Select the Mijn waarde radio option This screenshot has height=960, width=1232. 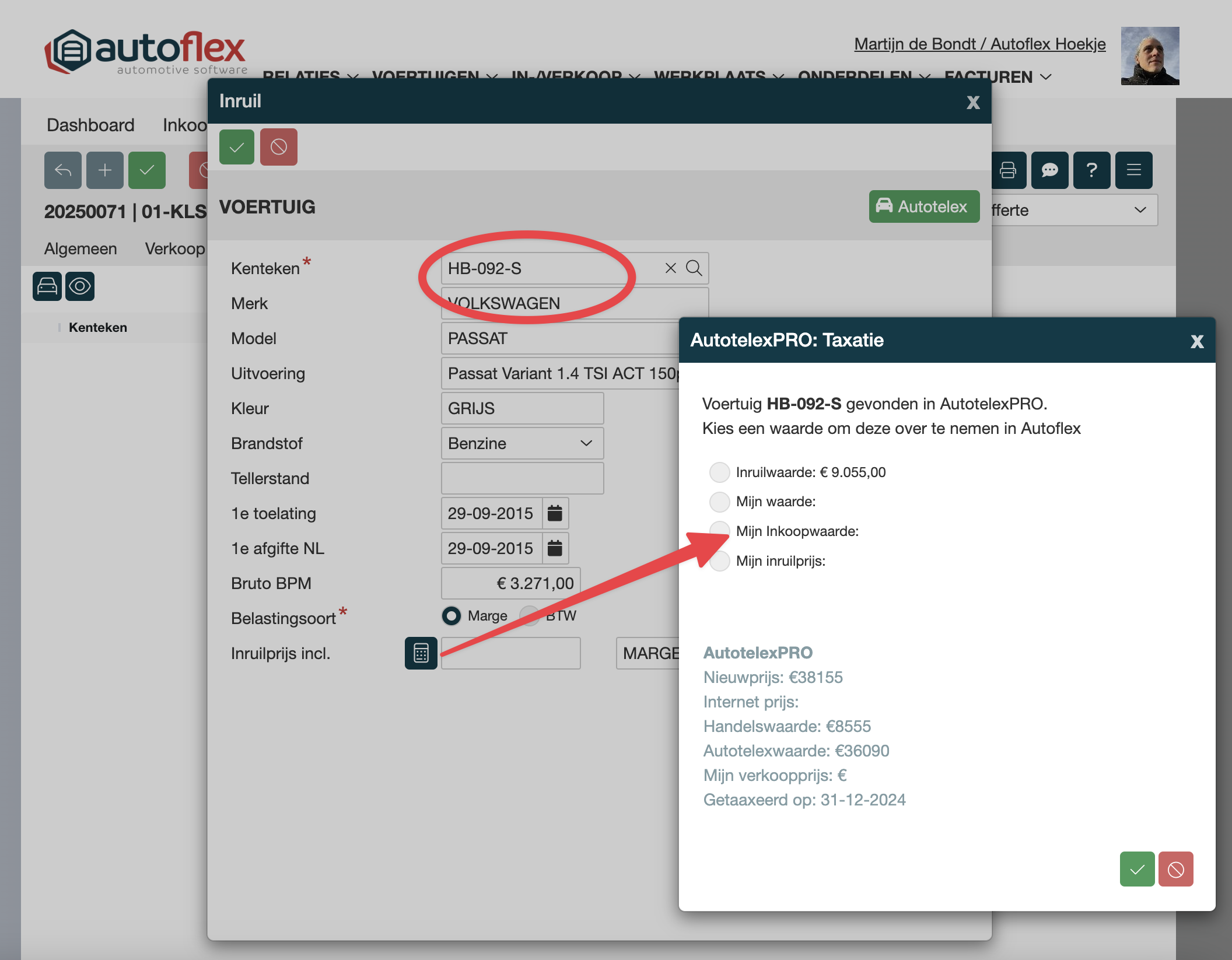tap(719, 501)
